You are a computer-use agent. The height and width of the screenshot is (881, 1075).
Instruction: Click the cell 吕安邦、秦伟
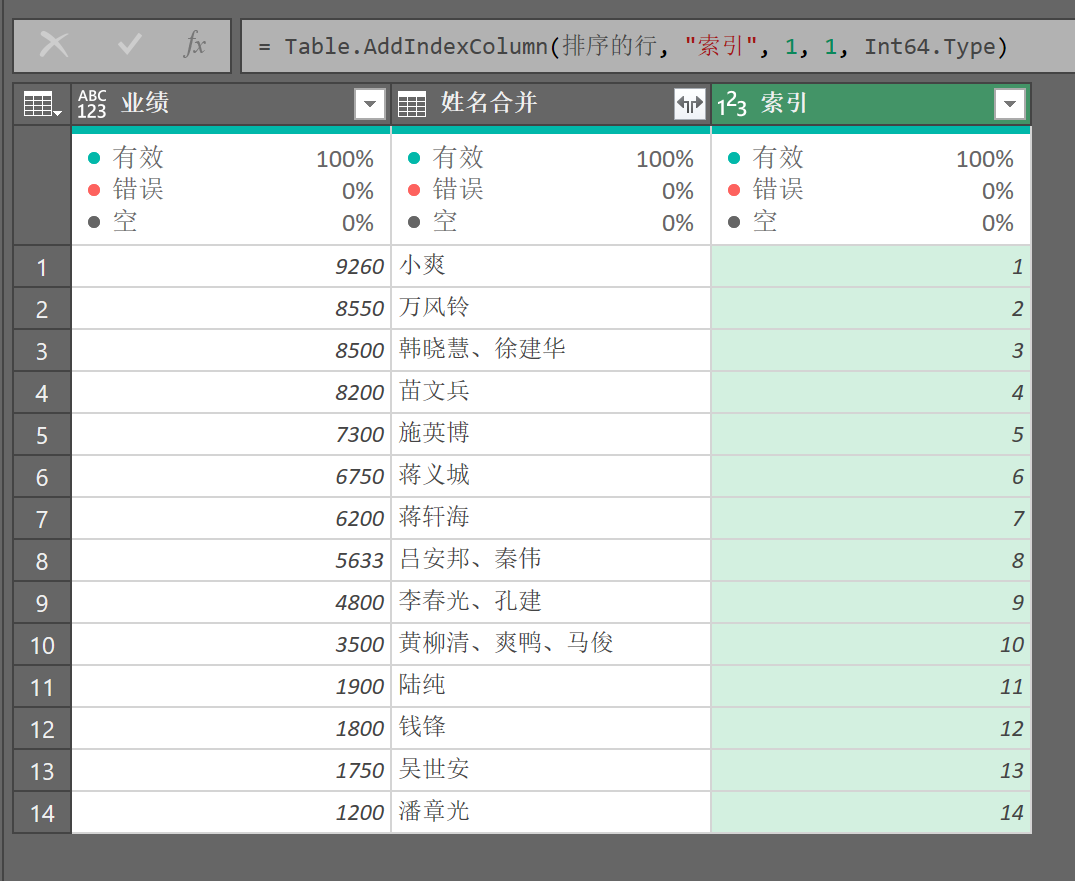click(551, 561)
